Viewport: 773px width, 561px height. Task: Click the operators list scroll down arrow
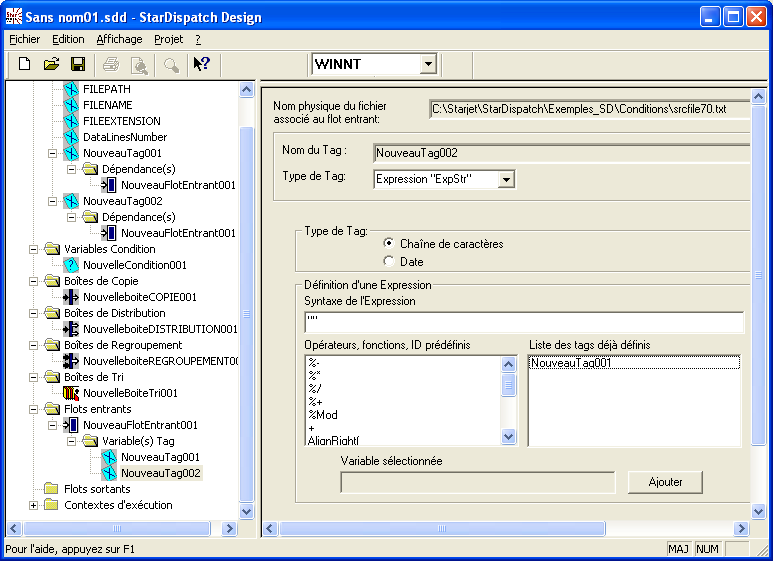(509, 437)
